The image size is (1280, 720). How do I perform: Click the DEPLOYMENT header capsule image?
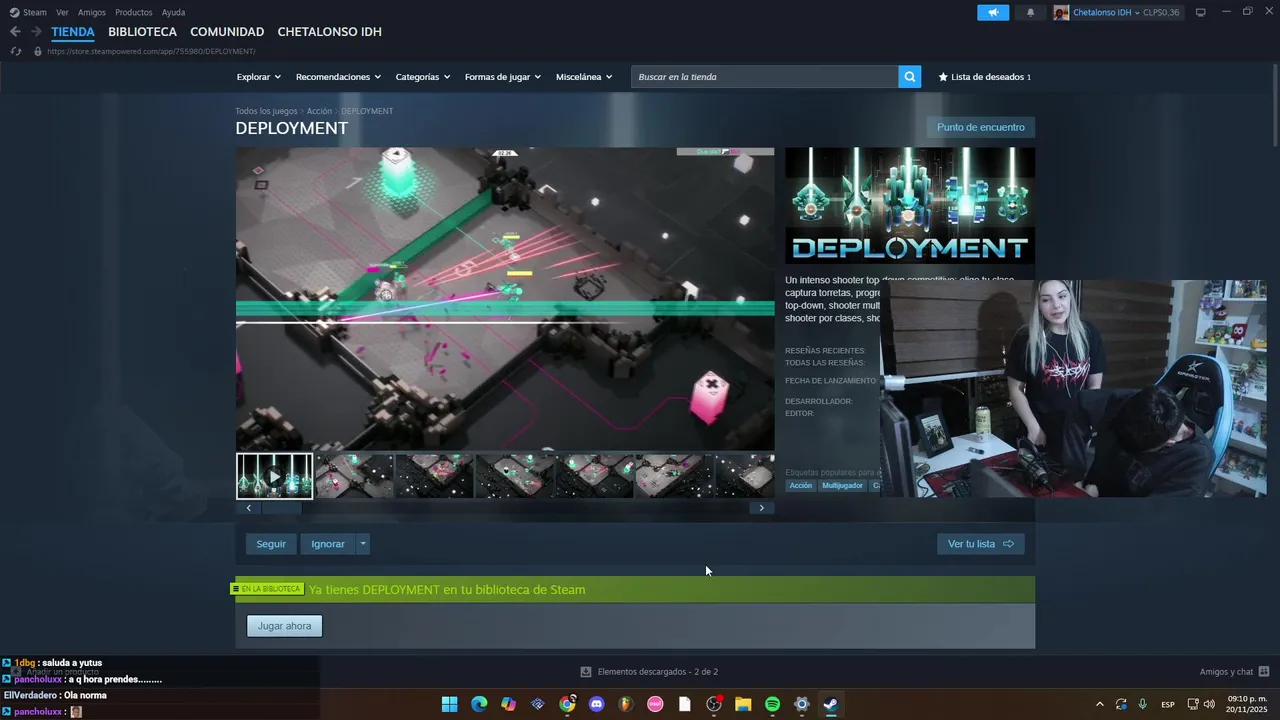(910, 206)
